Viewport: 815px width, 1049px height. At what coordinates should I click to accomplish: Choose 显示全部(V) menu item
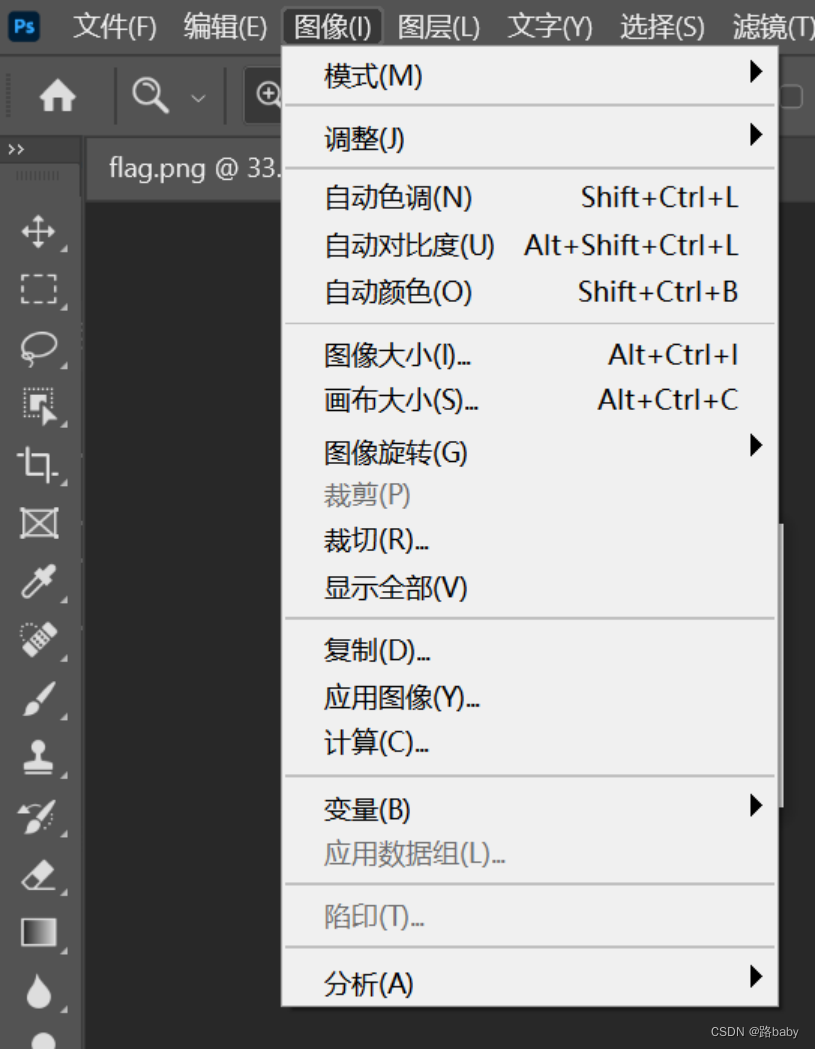point(530,587)
